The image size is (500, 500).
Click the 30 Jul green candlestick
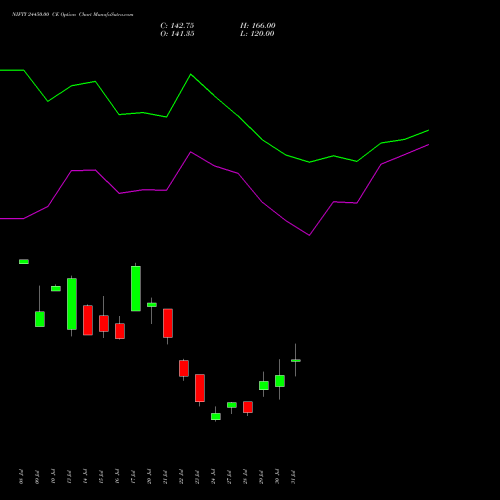click(280, 381)
